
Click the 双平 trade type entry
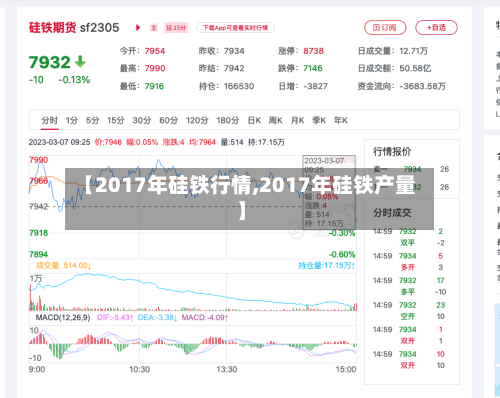pos(408,243)
